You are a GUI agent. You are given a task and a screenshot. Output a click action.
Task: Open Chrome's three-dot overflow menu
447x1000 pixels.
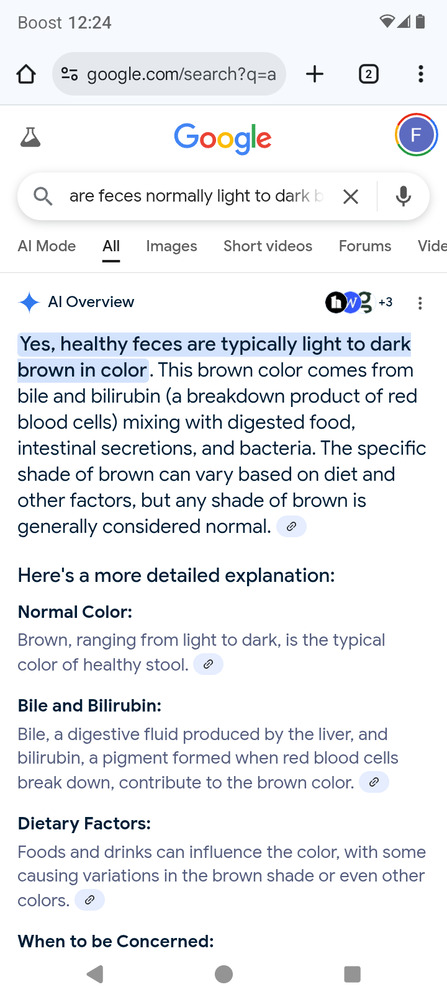[x=420, y=75]
